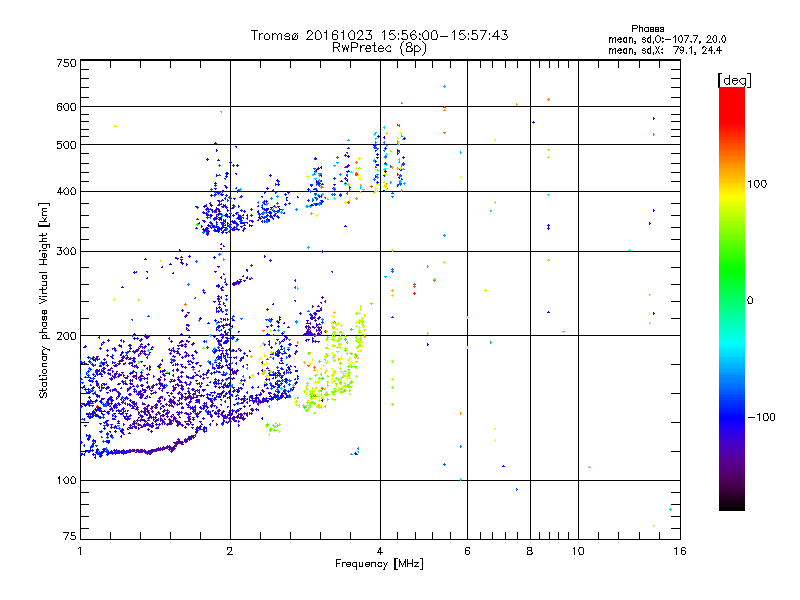
Task: Click the x-axis tick label '1'
Action: [80, 551]
